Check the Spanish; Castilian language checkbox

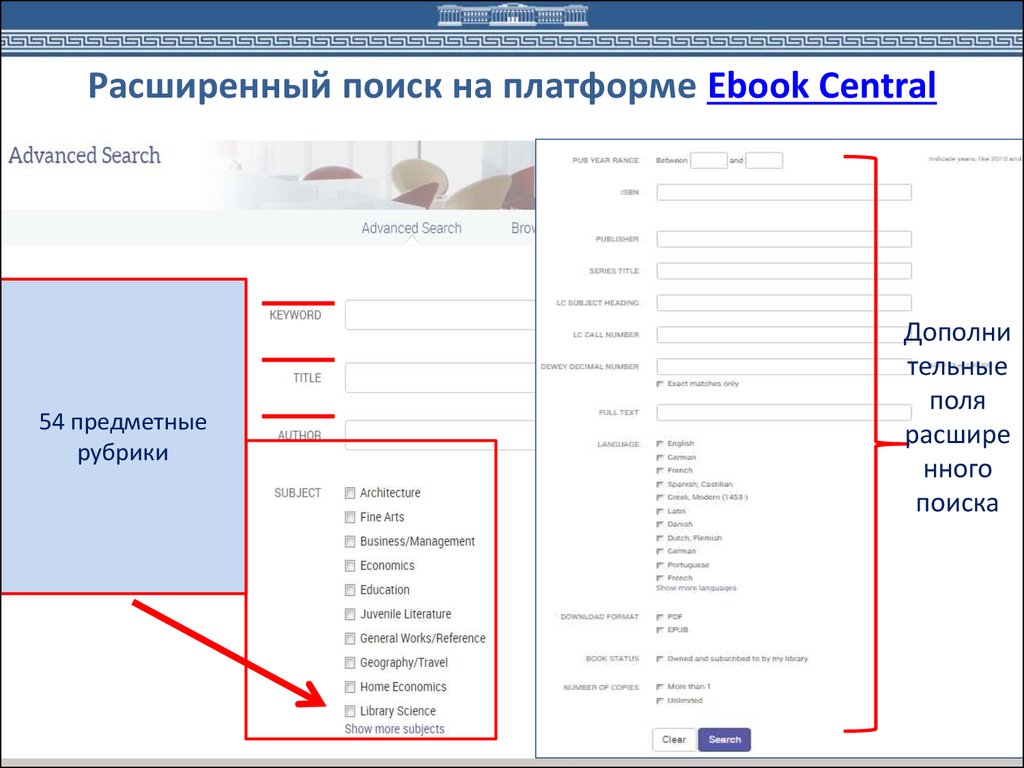[660, 485]
